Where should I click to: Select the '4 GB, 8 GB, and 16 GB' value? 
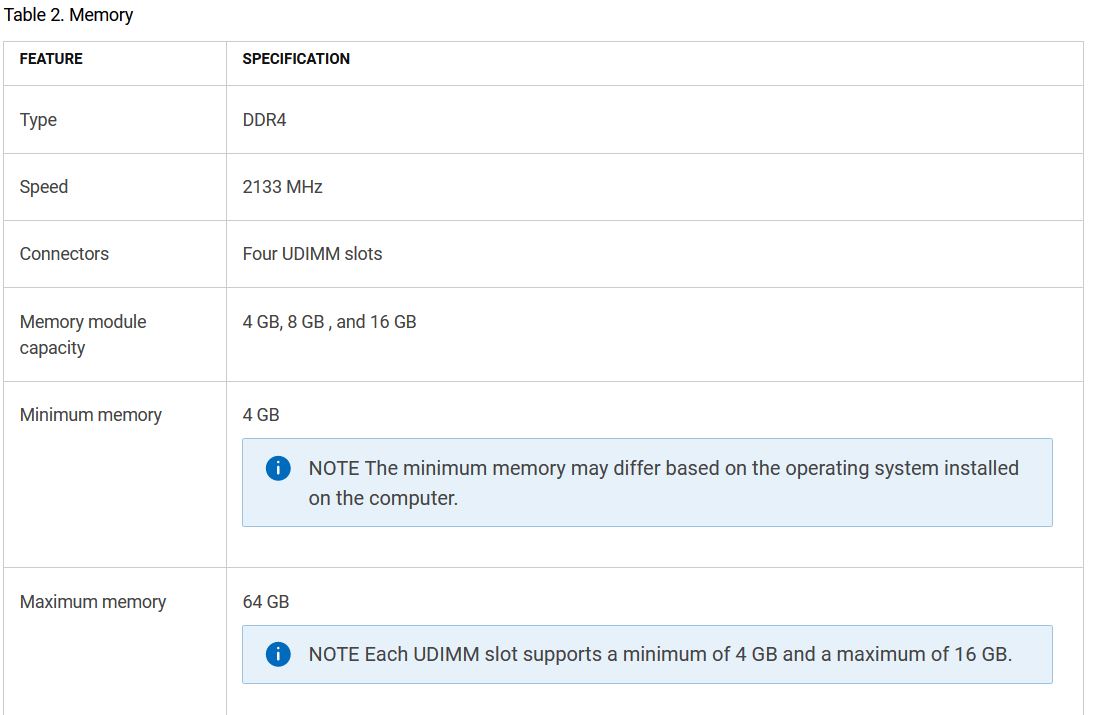329,322
